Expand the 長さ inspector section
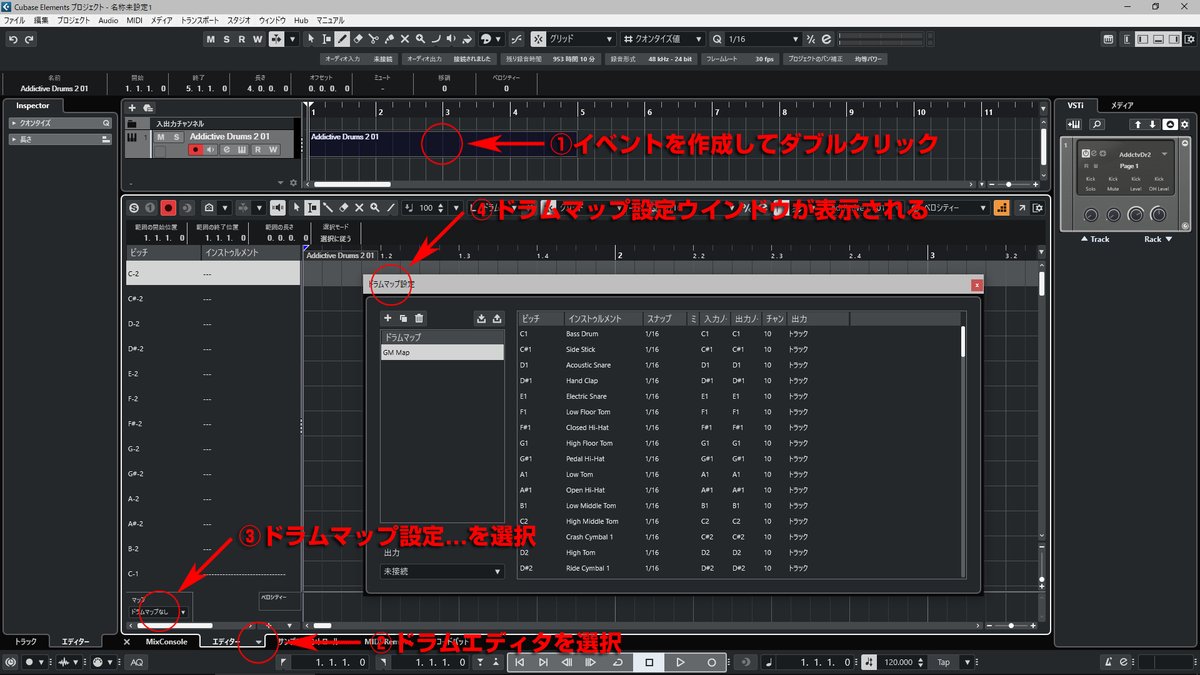The height and width of the screenshot is (675, 1200). [59, 139]
